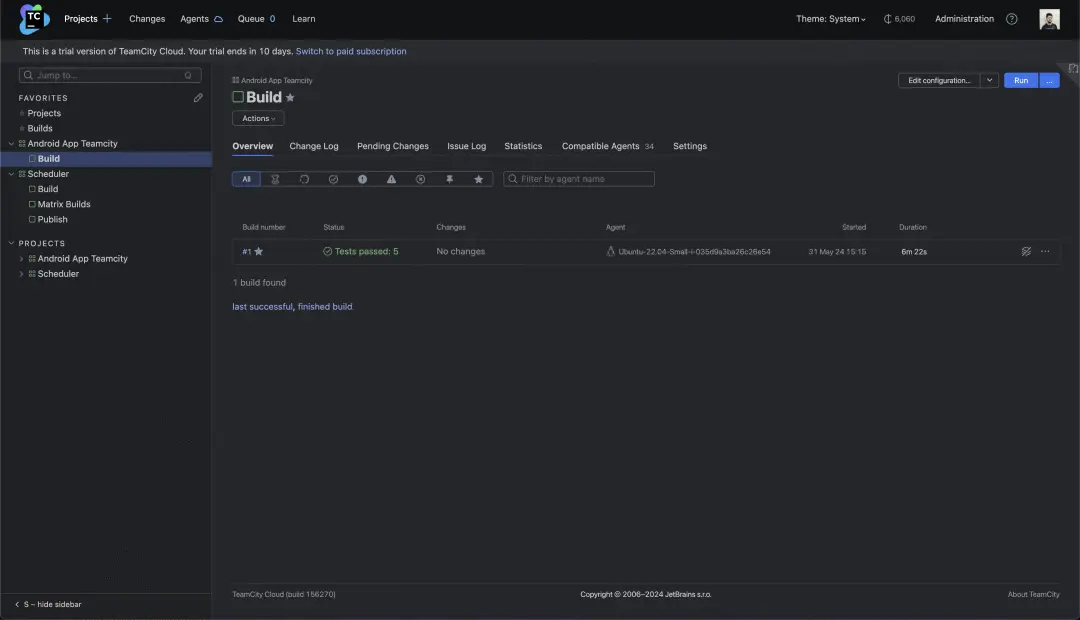Image resolution: width=1080 pixels, height=620 pixels.
Task: Filter builds by favorite star icon
Action: point(478,179)
